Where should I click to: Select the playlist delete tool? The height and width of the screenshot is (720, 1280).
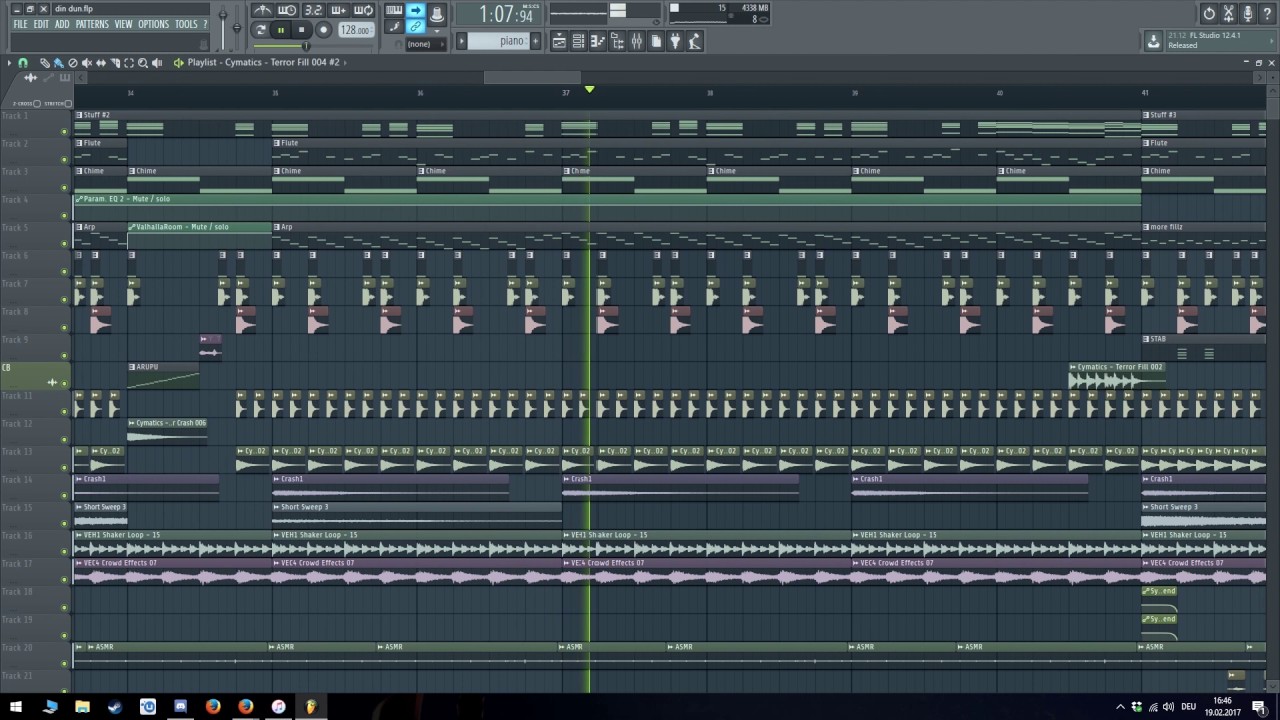point(72,63)
